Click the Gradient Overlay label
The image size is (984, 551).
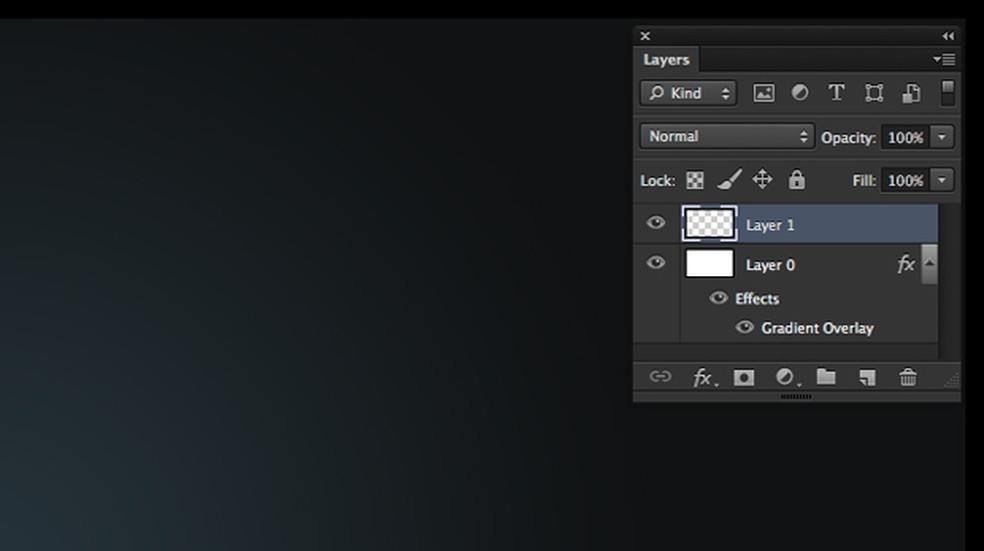click(x=817, y=328)
